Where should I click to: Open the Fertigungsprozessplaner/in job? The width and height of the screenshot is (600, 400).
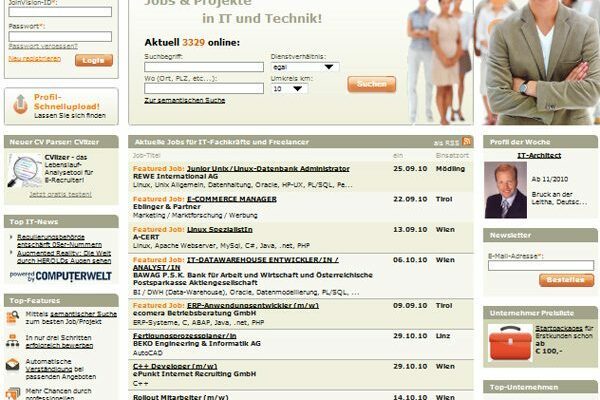coord(184,336)
